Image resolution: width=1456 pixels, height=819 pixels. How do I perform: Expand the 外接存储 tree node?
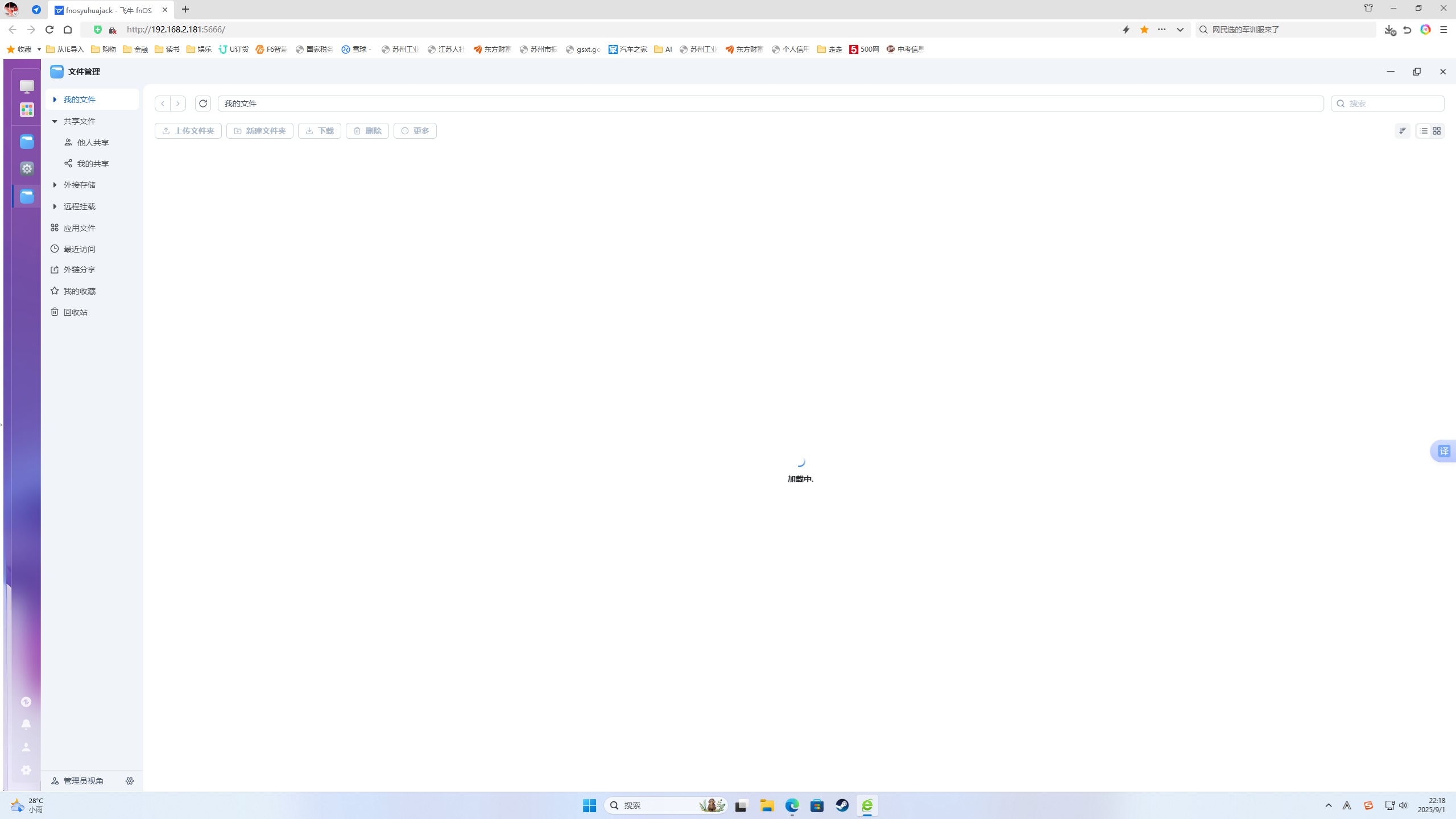[55, 185]
